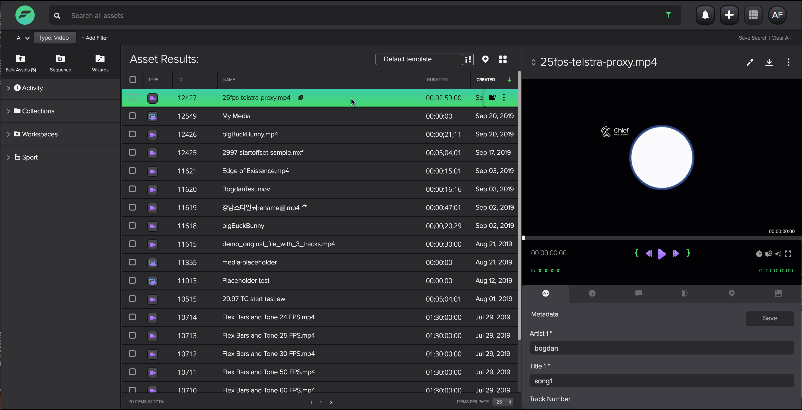Switch results to grid view
Viewport: 802px width, 410px height.
tap(503, 60)
